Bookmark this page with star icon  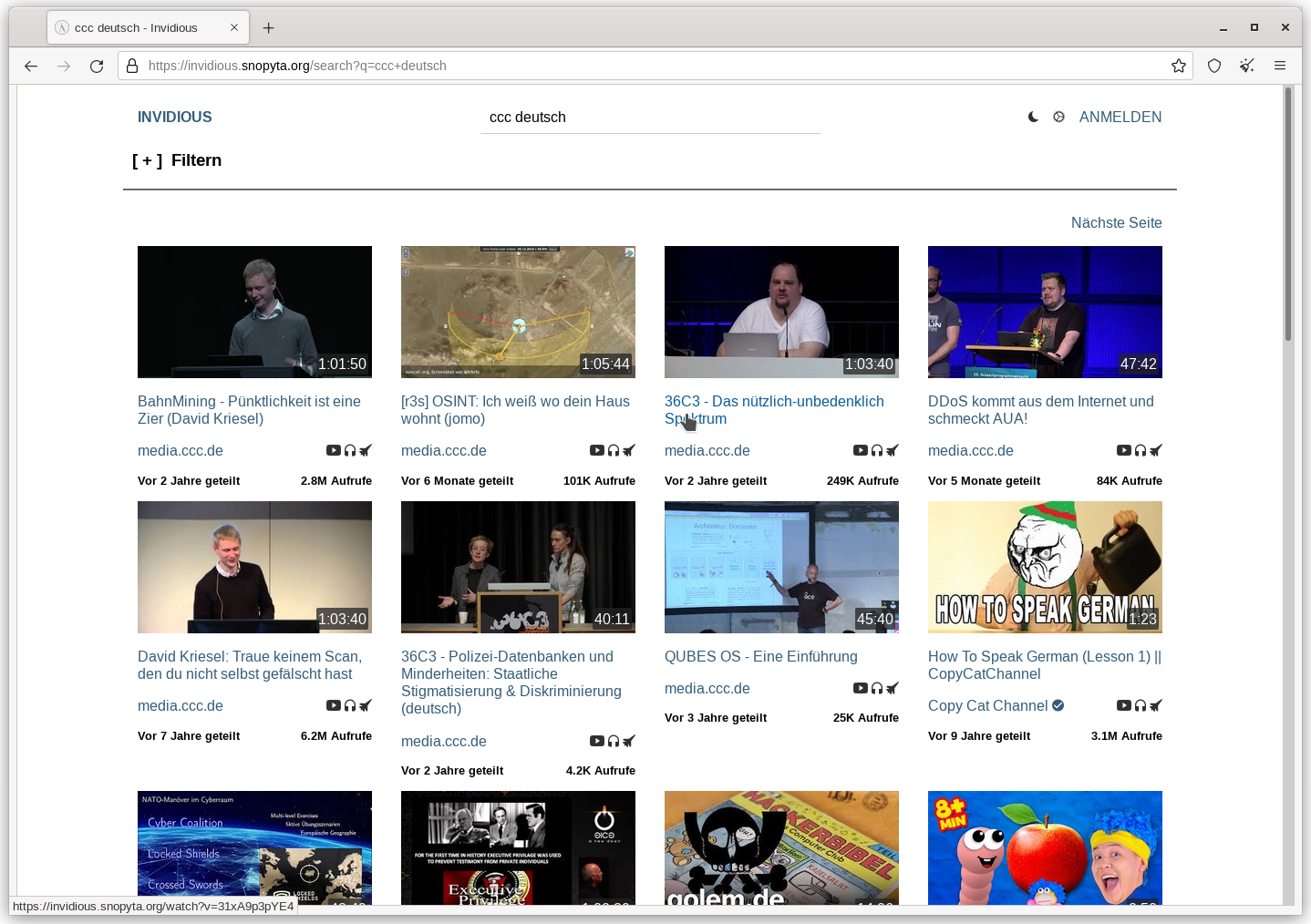[x=1179, y=66]
